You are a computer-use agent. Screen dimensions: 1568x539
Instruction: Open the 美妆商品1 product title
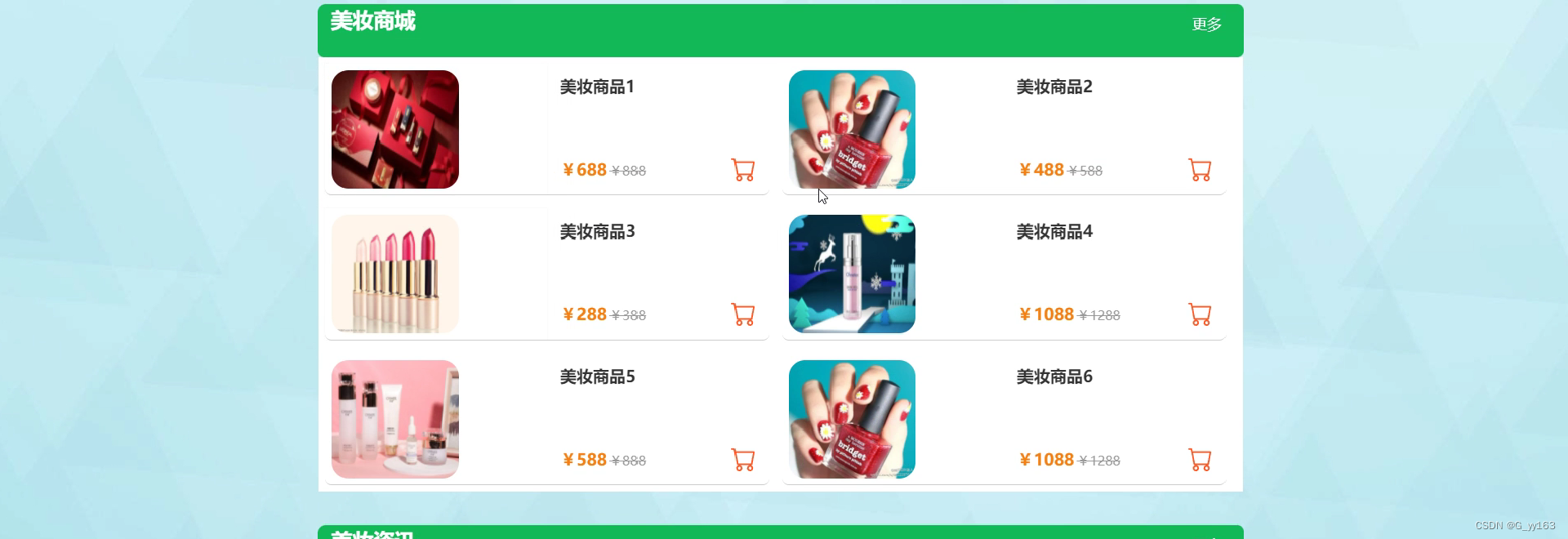point(597,87)
